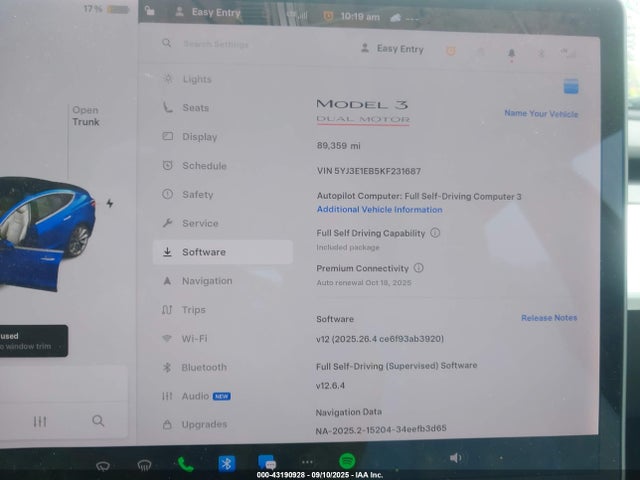
Task: Open the Service settings menu
Action: click(x=191, y=223)
